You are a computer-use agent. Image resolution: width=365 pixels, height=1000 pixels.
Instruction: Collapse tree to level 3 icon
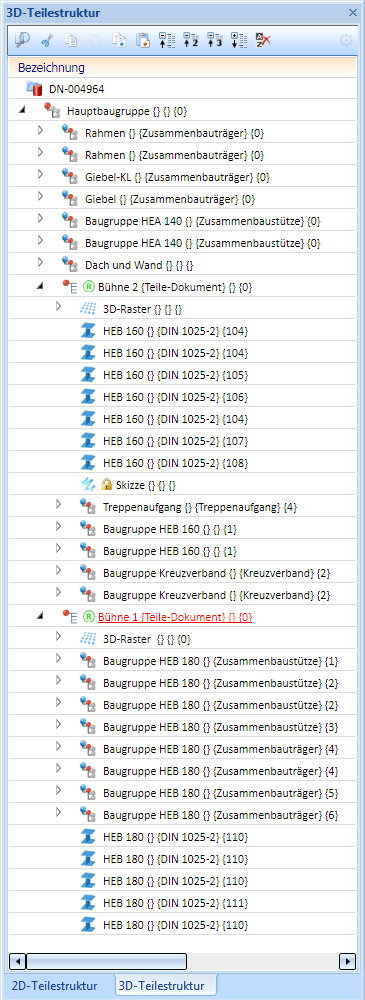[x=214, y=41]
